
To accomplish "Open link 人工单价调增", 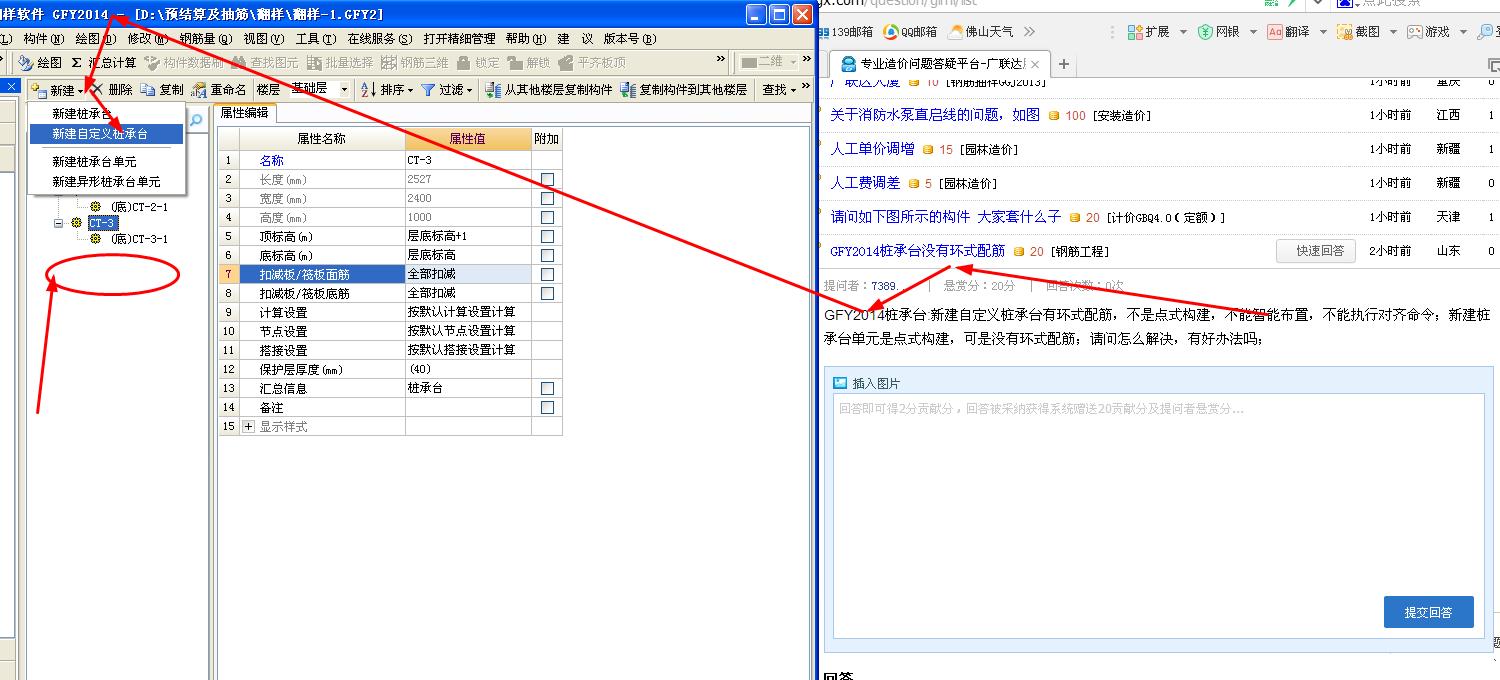I will coord(872,149).
